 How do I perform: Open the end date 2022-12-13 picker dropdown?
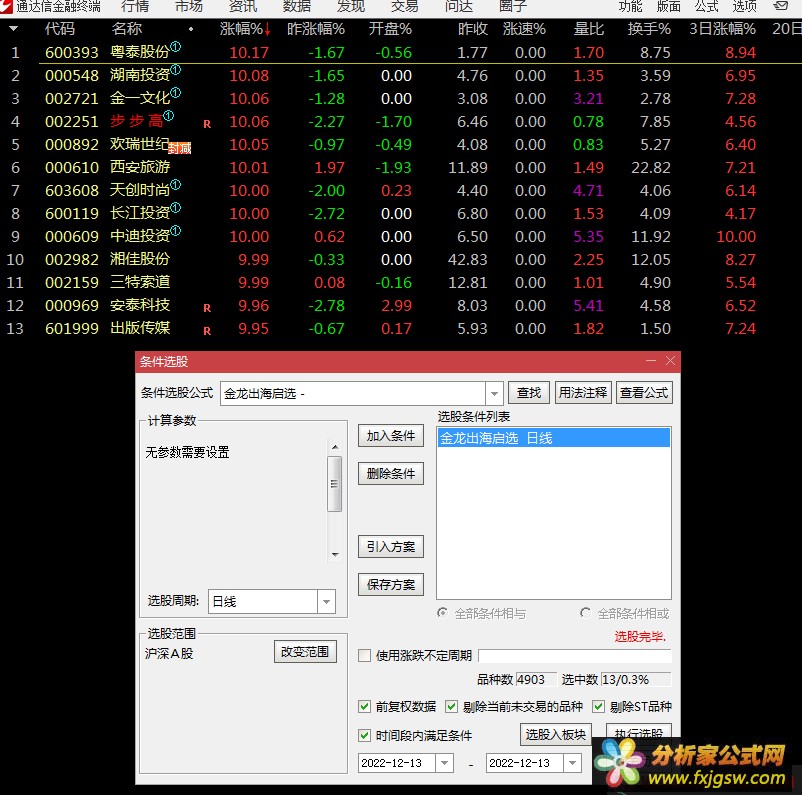[572, 763]
